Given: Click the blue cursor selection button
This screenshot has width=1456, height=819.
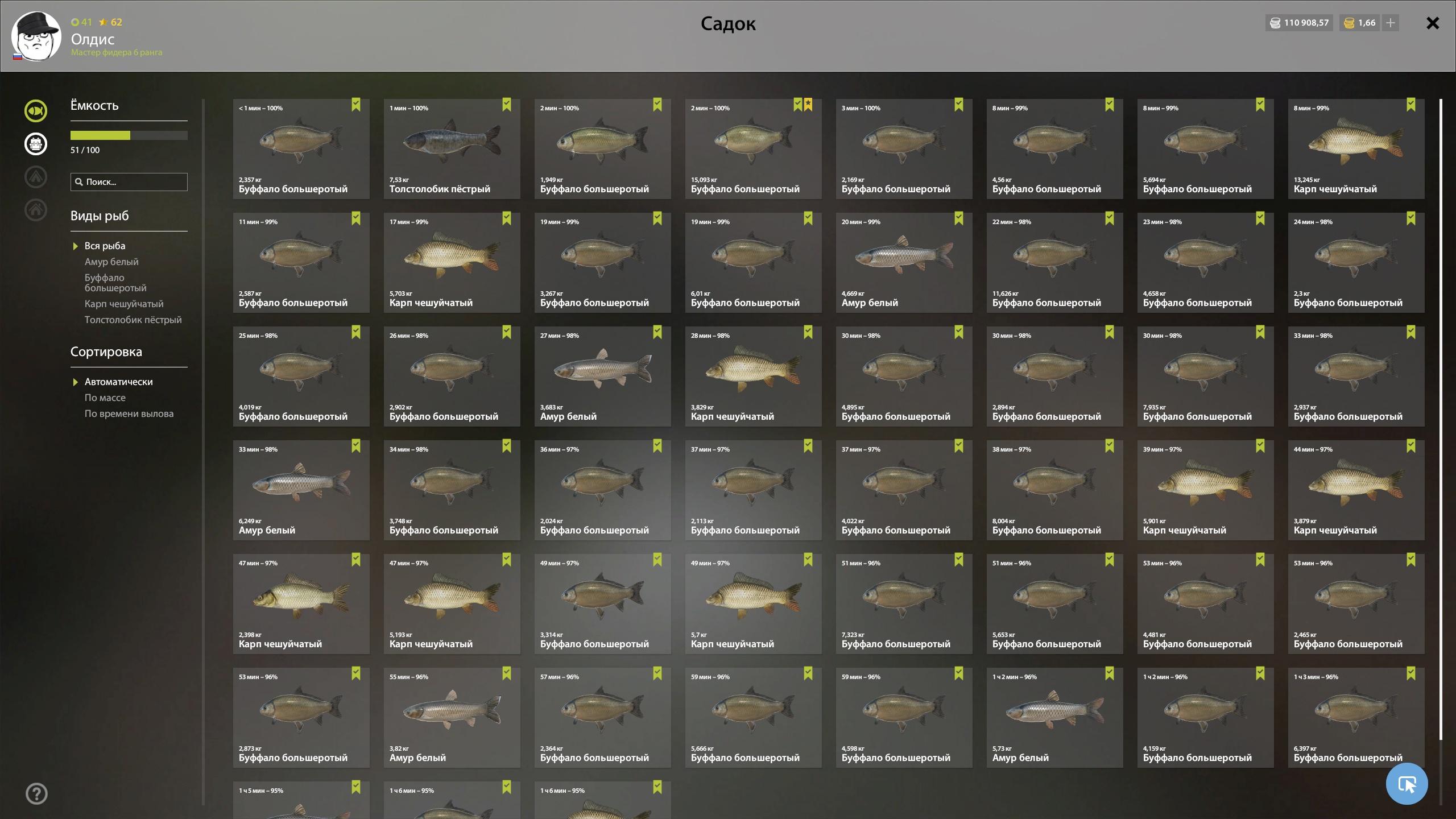Looking at the screenshot, I should click(1407, 784).
